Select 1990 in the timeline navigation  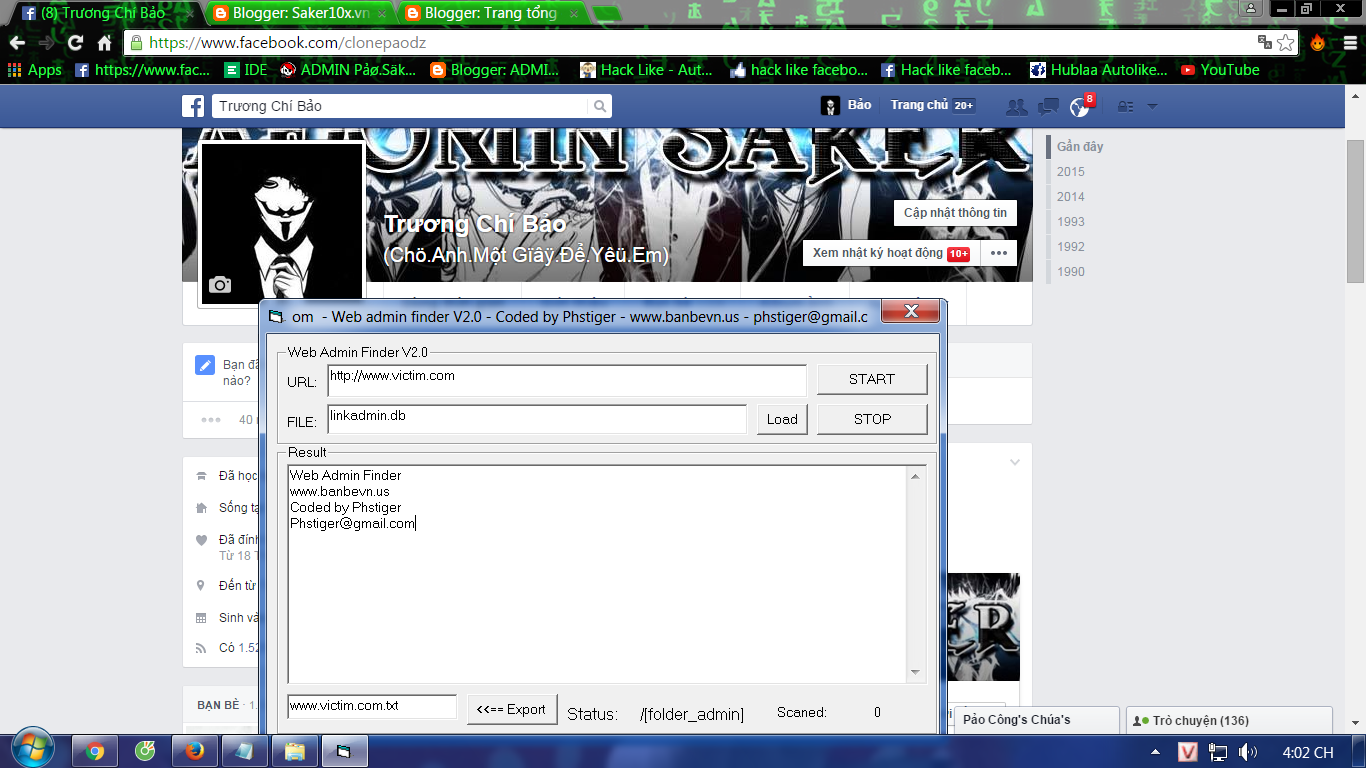1071,272
